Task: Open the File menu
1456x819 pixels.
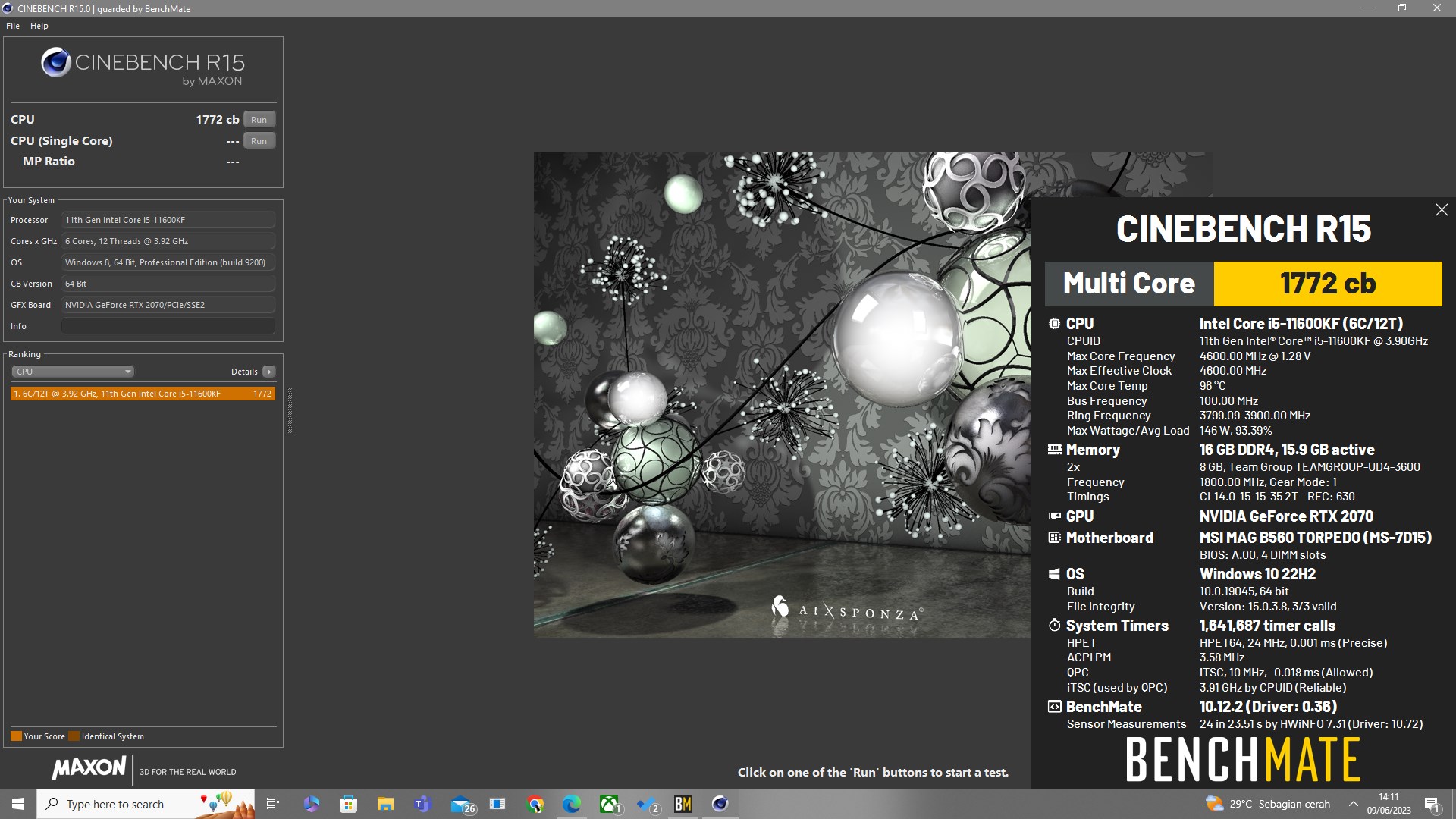Action: (13, 26)
